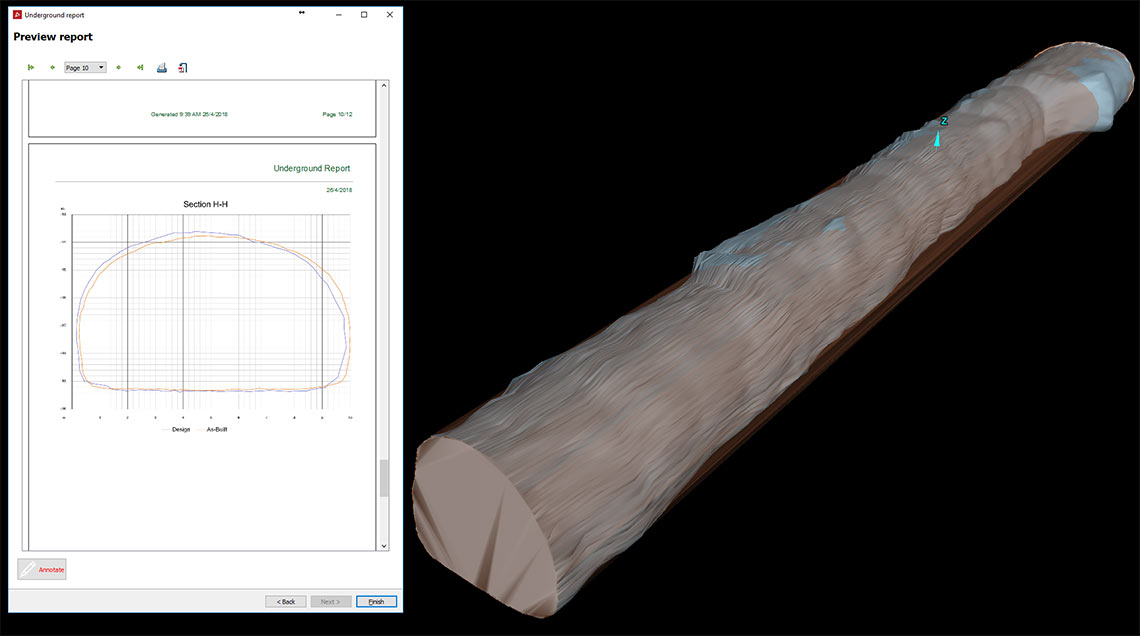The height and width of the screenshot is (636, 1140).
Task: Go to the previous page arrow icon
Action: 52,67
